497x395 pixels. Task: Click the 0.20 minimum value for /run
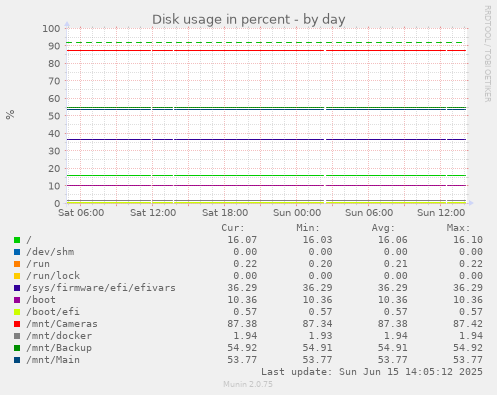coord(320,264)
